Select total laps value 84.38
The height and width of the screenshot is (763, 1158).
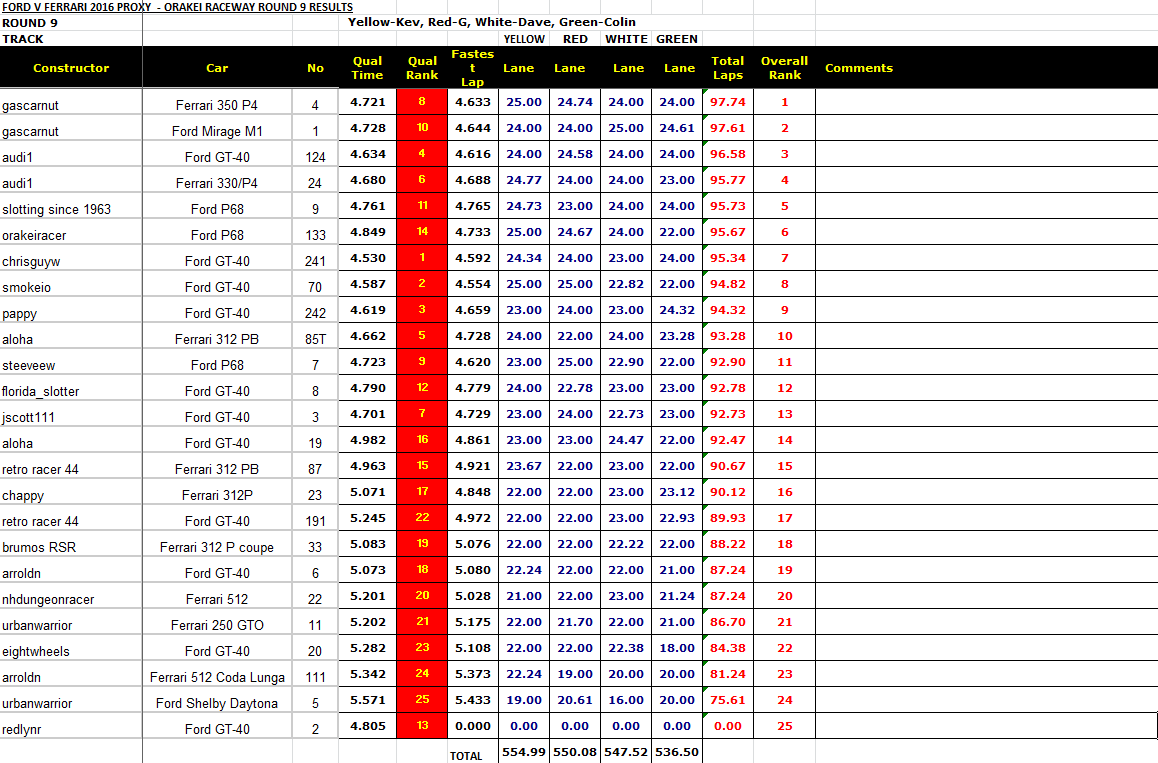click(727, 648)
